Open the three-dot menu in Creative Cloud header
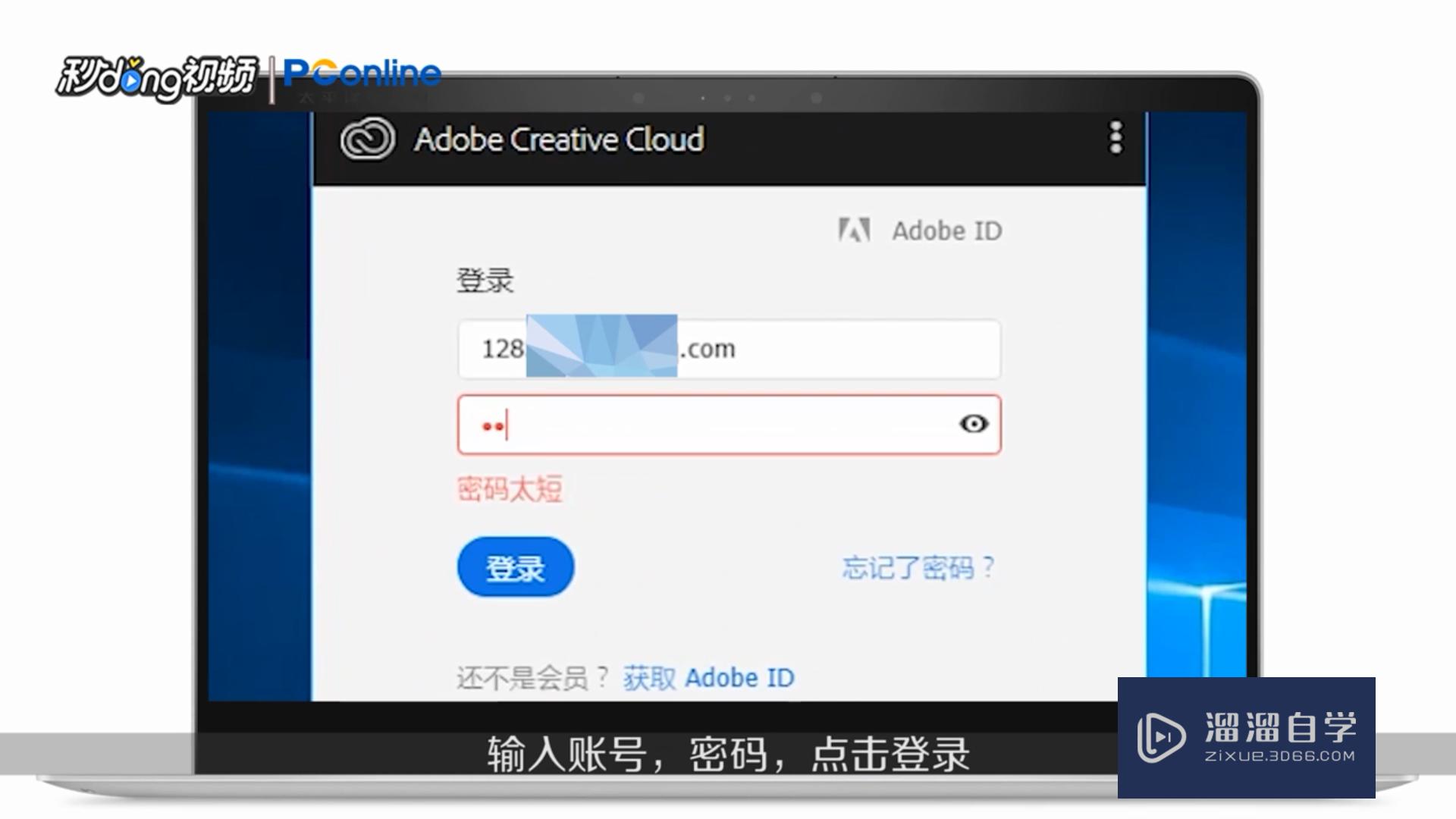Screen dimensions: 1456x819 pyautogui.click(x=1116, y=137)
